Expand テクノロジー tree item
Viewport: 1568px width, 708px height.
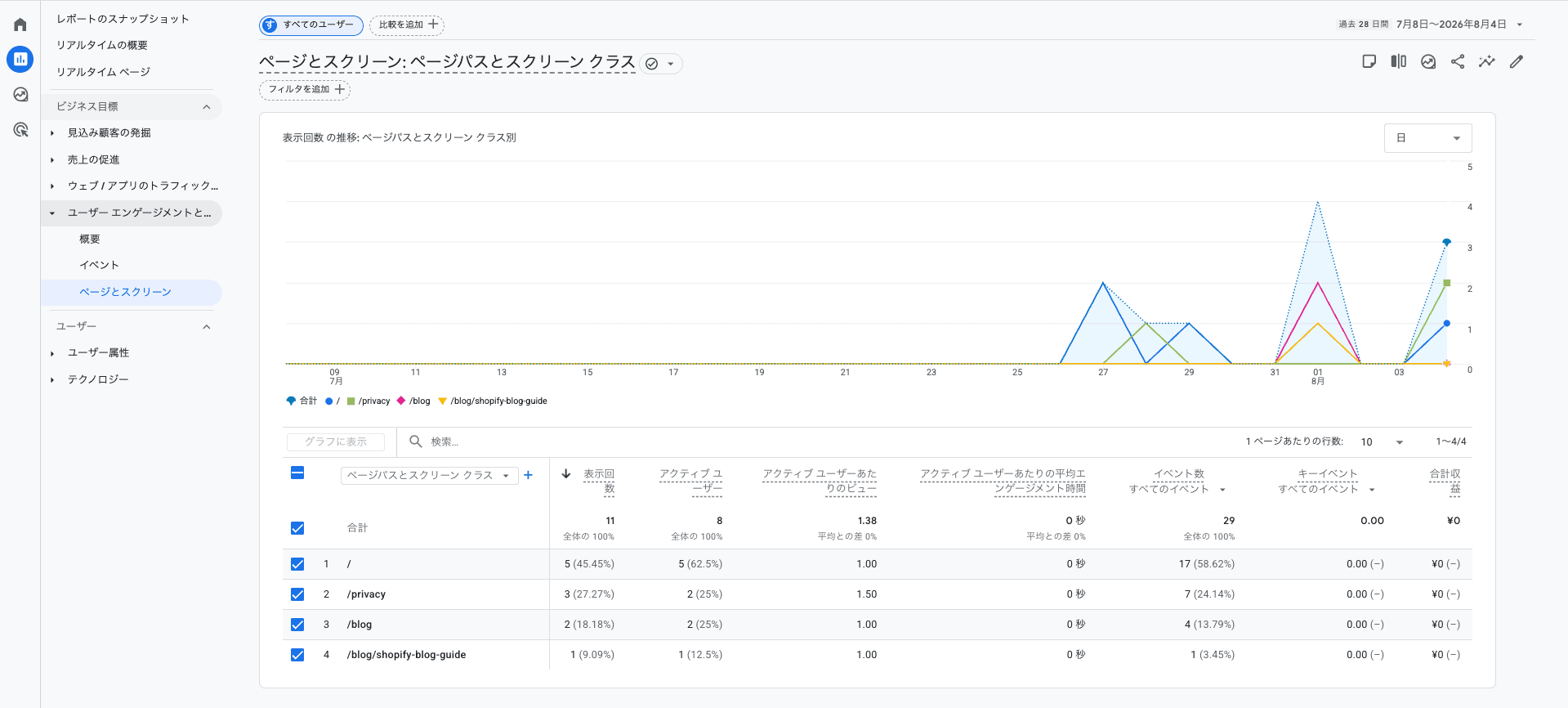pos(52,380)
